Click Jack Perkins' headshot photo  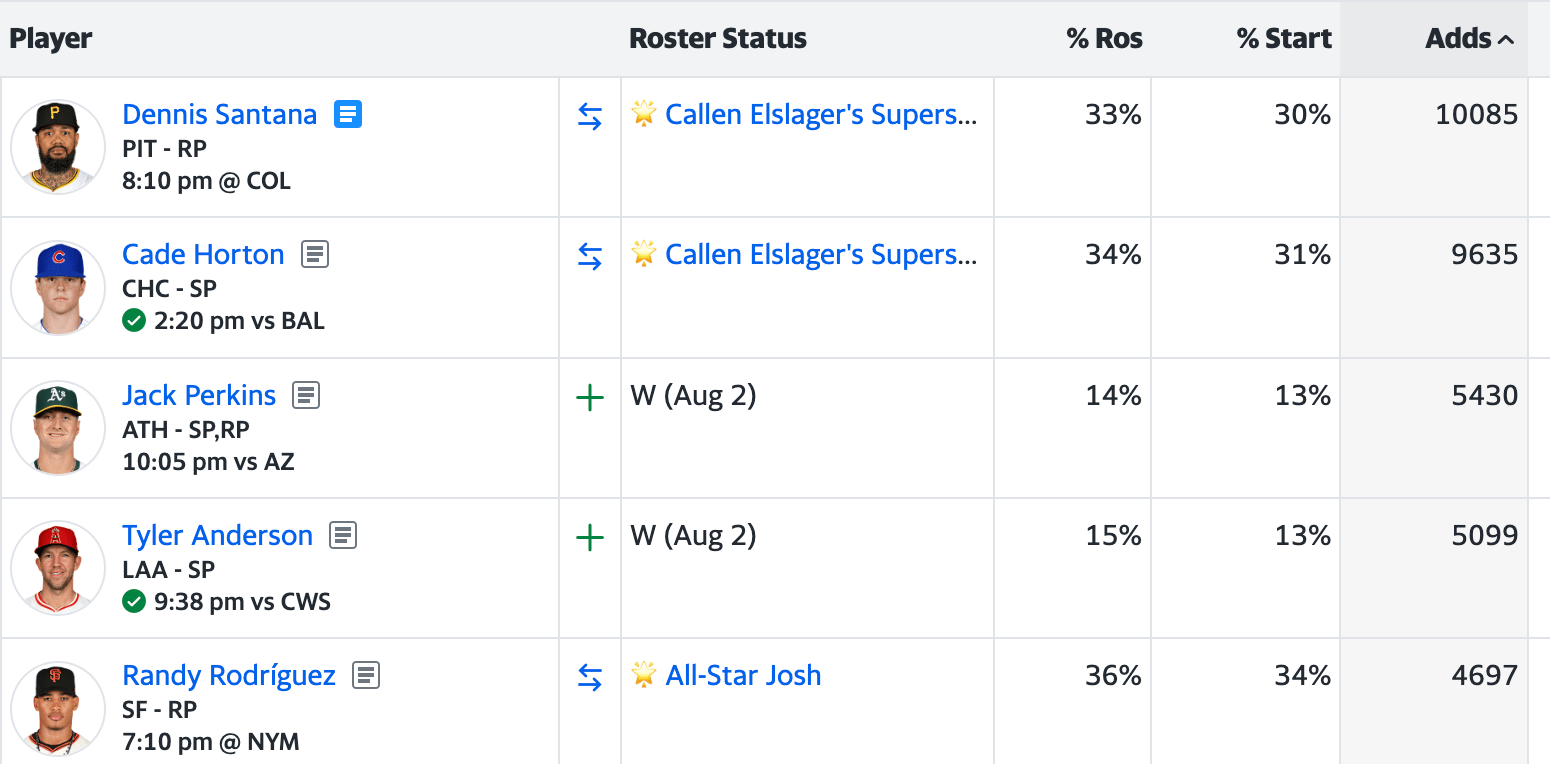coord(58,427)
